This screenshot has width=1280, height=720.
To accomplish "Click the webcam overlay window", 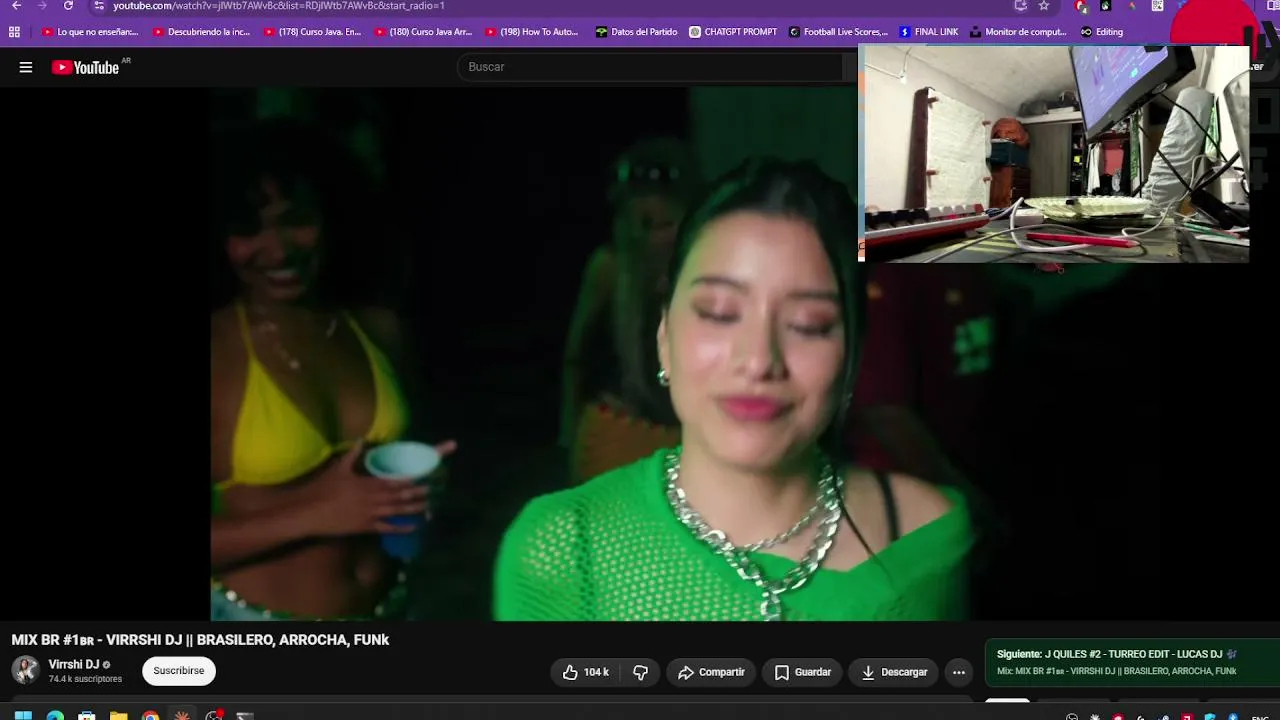I will [1054, 153].
